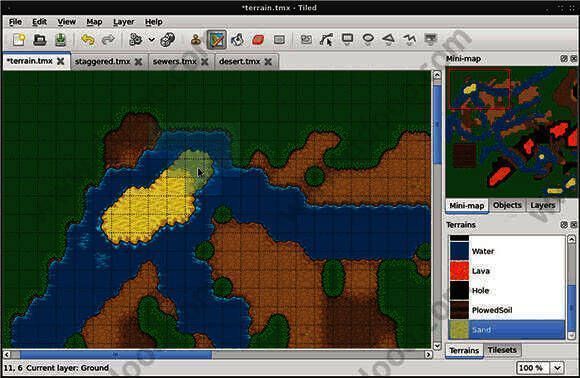This screenshot has width=580, height=378.
Task: Close the Mini-map dock panel
Action: 573,58
